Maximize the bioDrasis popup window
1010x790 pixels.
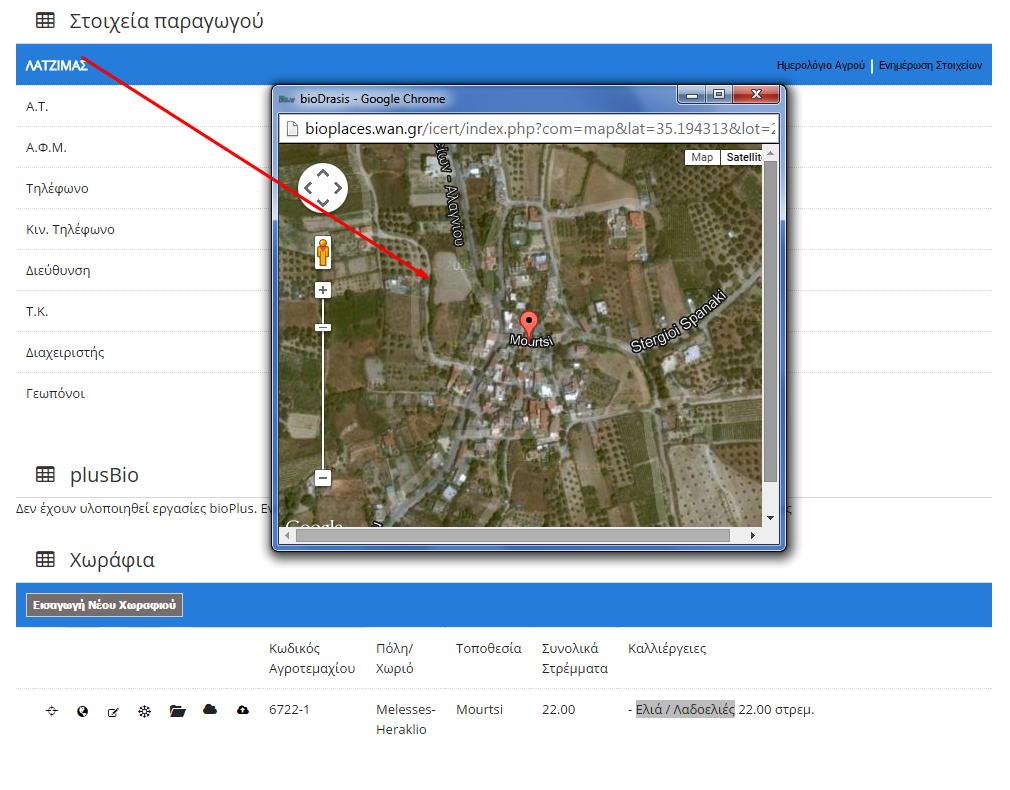point(719,95)
